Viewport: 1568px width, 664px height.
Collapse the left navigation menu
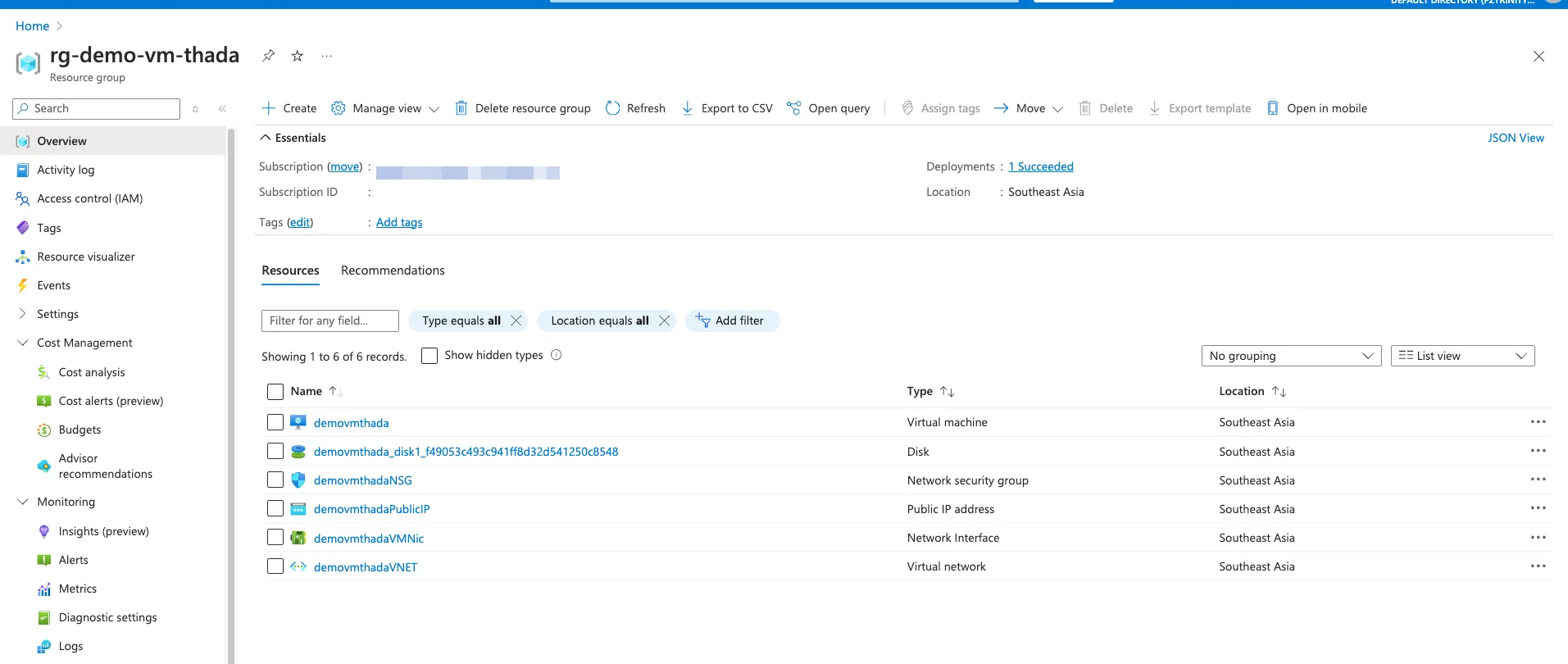(222, 108)
